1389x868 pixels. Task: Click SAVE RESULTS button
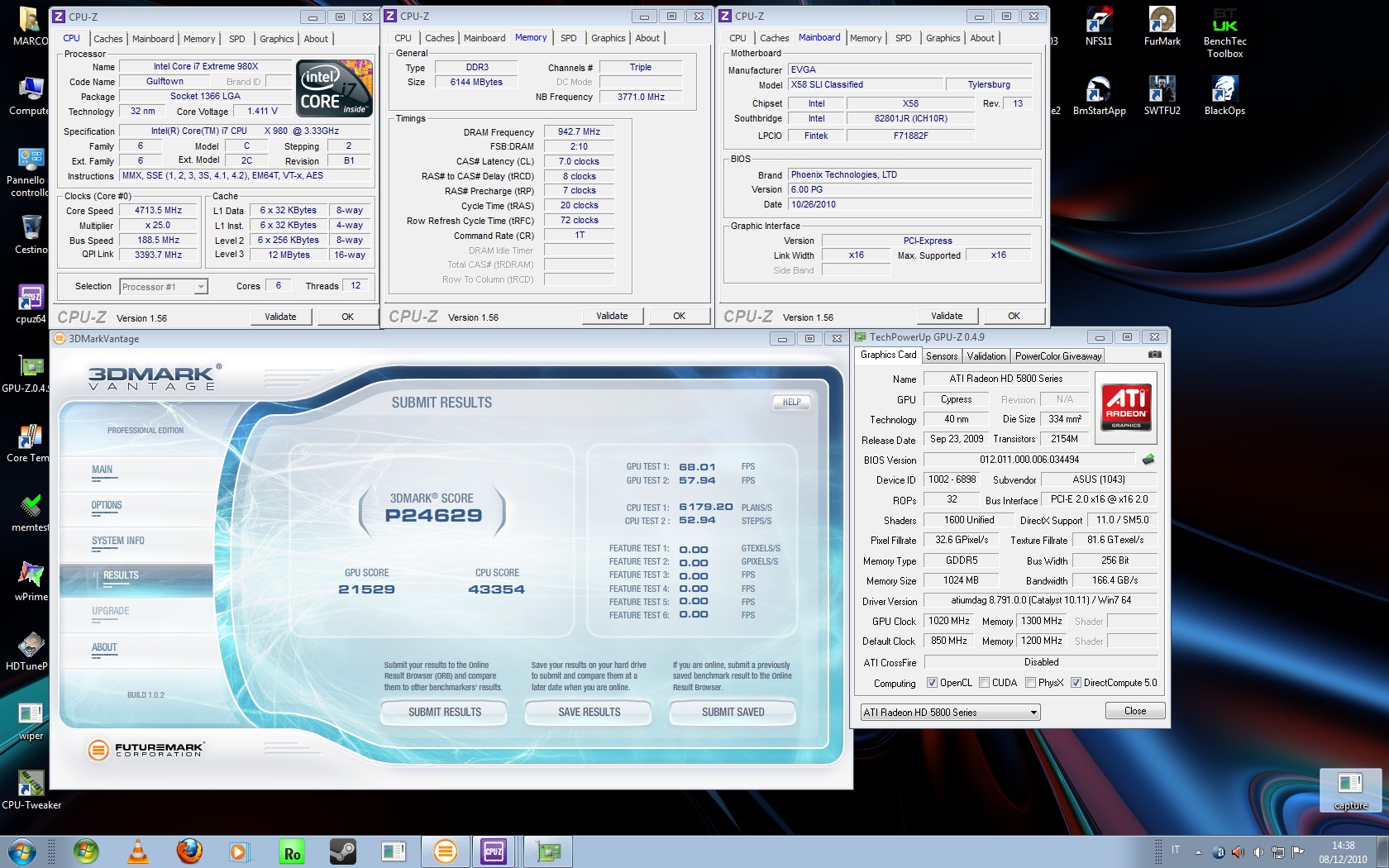pos(589,712)
